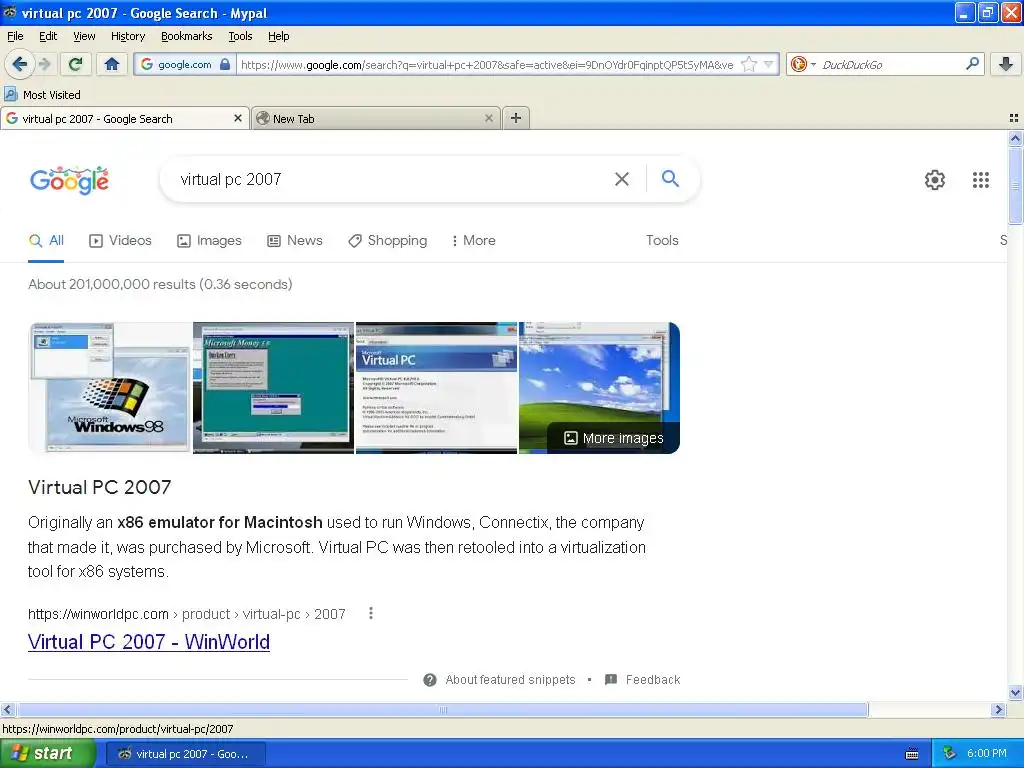Viewport: 1024px width, 768px height.
Task: Open the Windows start menu
Action: coord(47,754)
